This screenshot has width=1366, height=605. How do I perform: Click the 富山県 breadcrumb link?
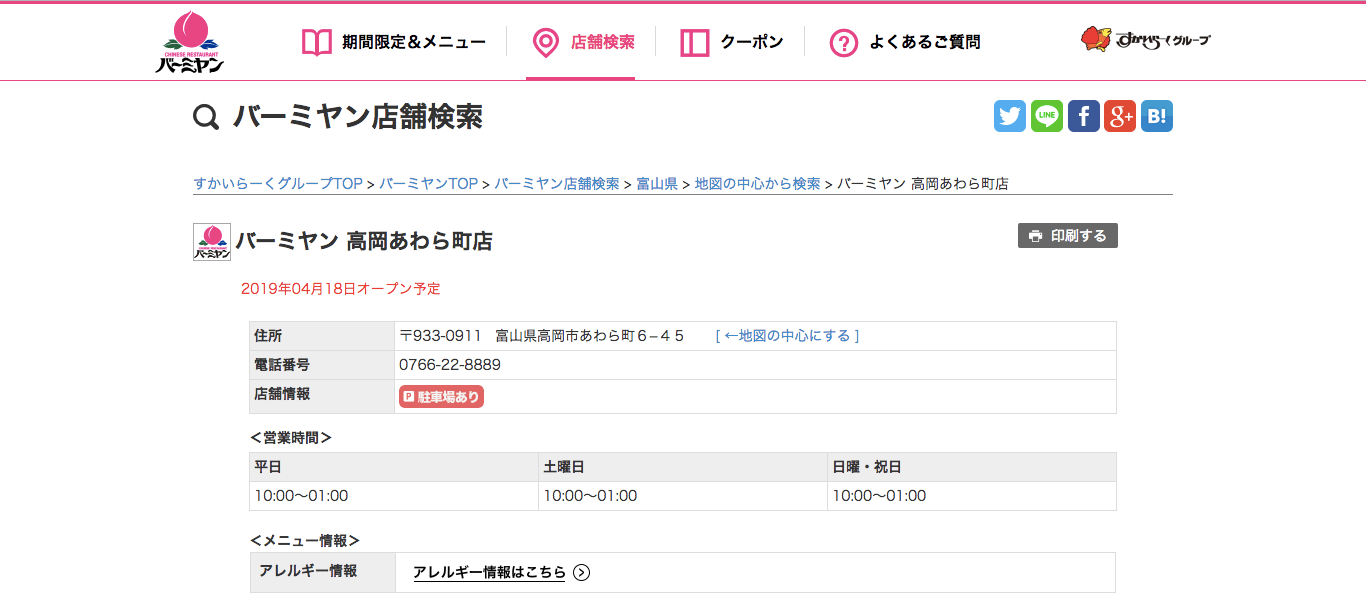pyautogui.click(x=657, y=184)
